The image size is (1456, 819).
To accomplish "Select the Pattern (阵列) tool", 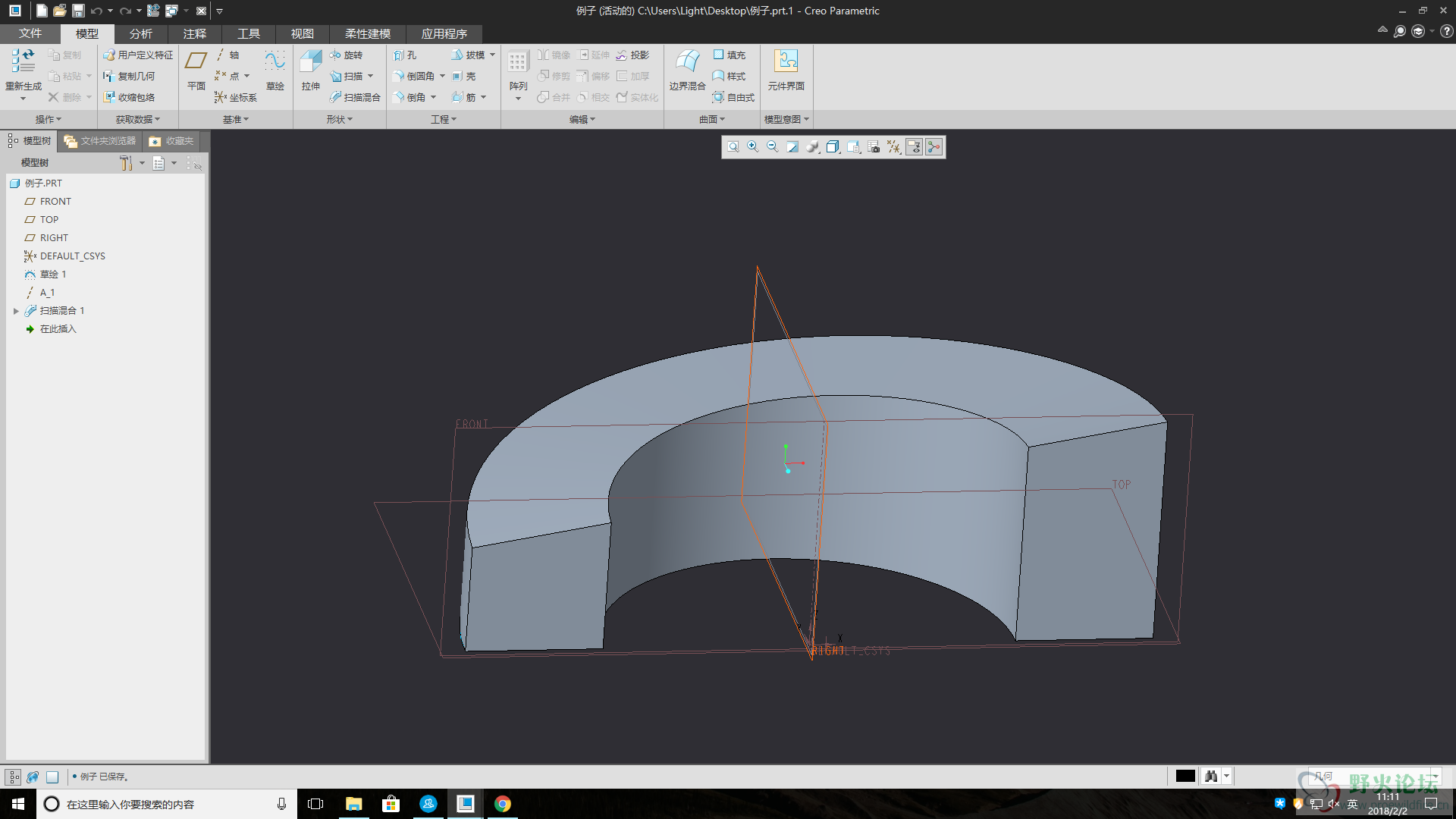I will click(x=518, y=71).
